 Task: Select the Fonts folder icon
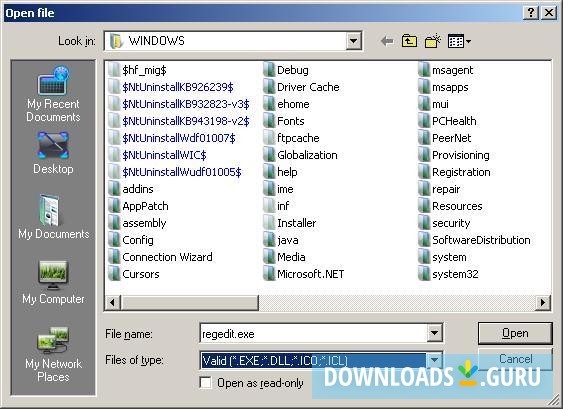tap(269, 121)
